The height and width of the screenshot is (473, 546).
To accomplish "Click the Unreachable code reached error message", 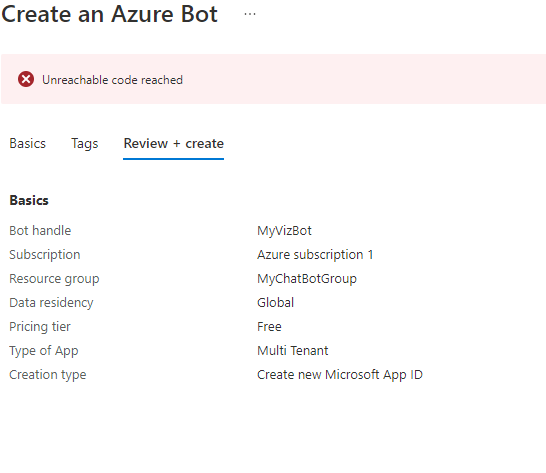I will (x=112, y=80).
